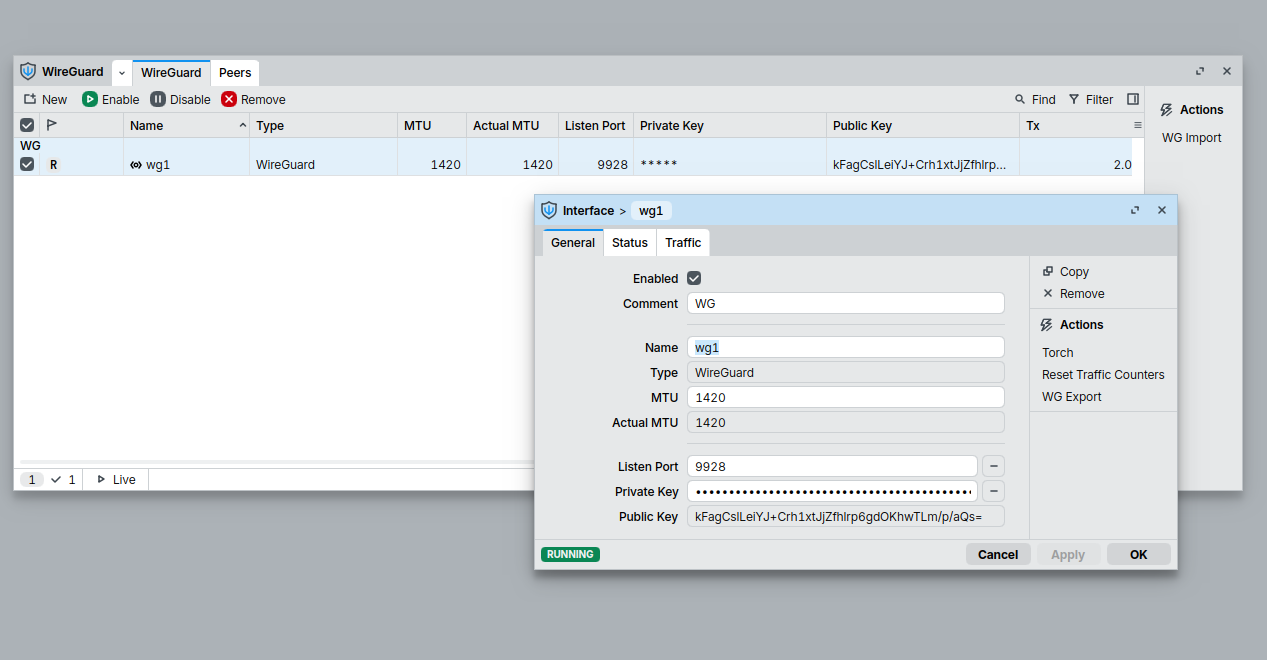Click Copy icon in interface dialog

pos(1048,271)
